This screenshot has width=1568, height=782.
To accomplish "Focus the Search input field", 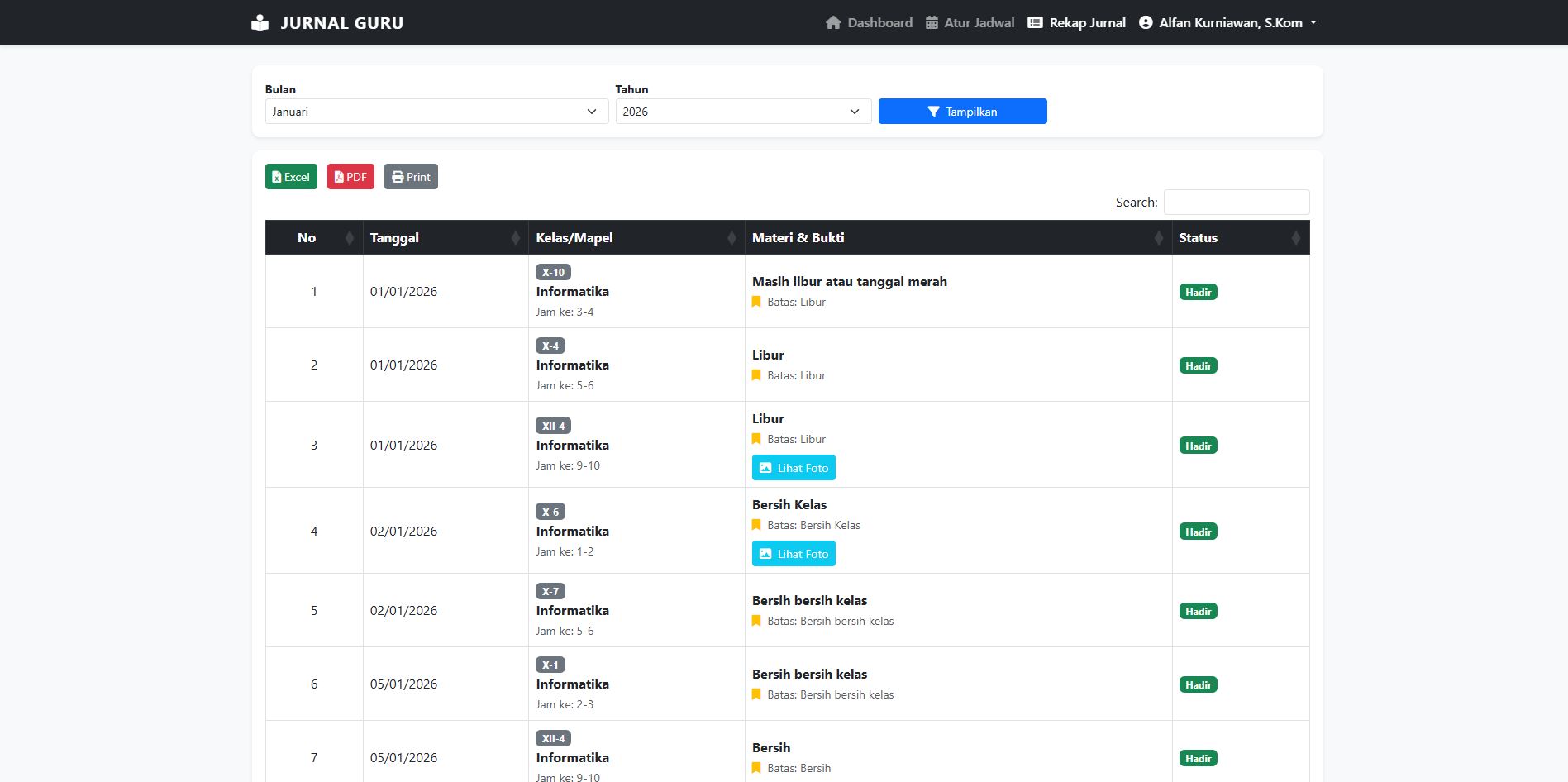I will (x=1236, y=203).
